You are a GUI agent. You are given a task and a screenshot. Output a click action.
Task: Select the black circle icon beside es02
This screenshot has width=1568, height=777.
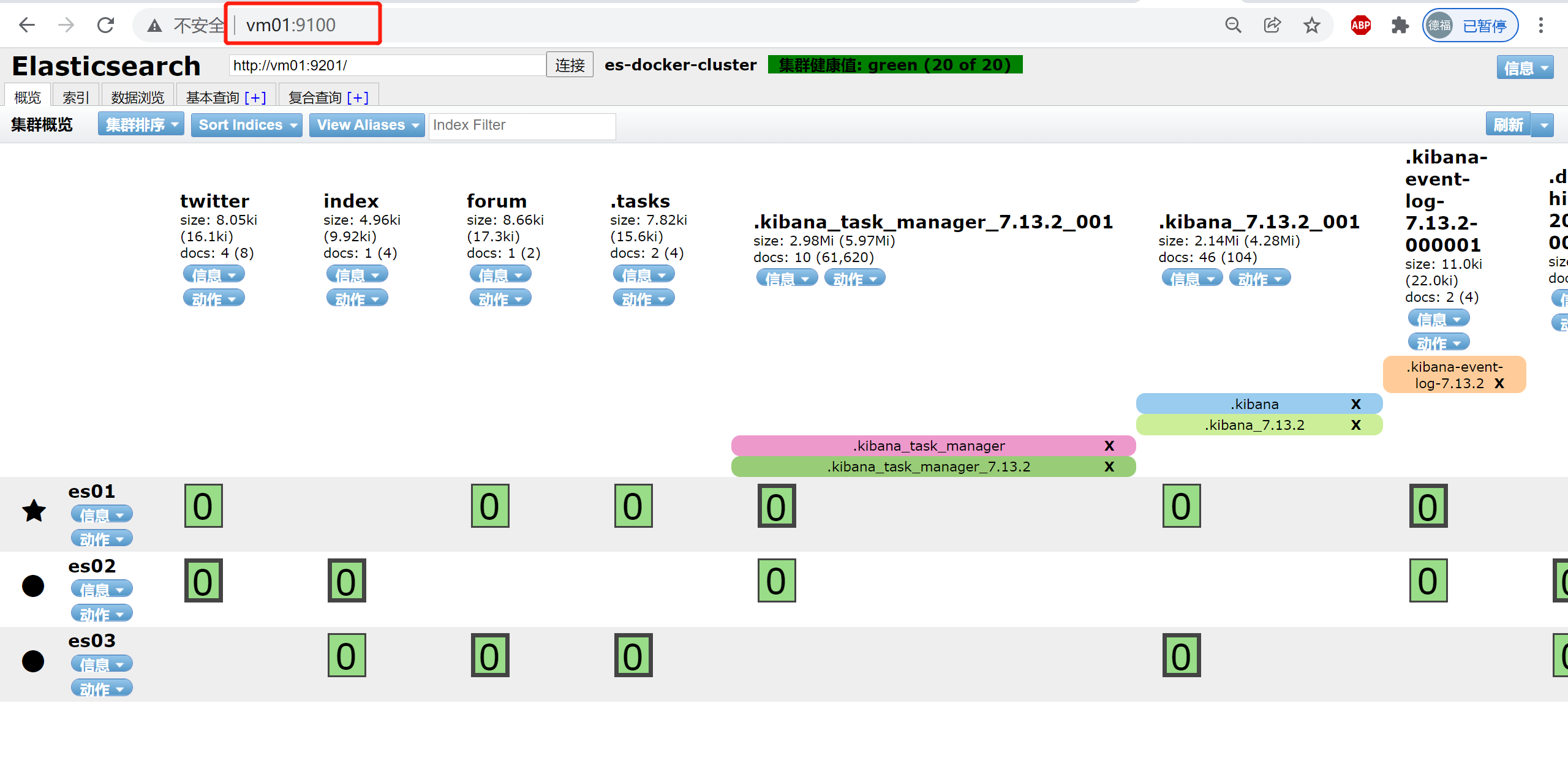pyautogui.click(x=33, y=587)
